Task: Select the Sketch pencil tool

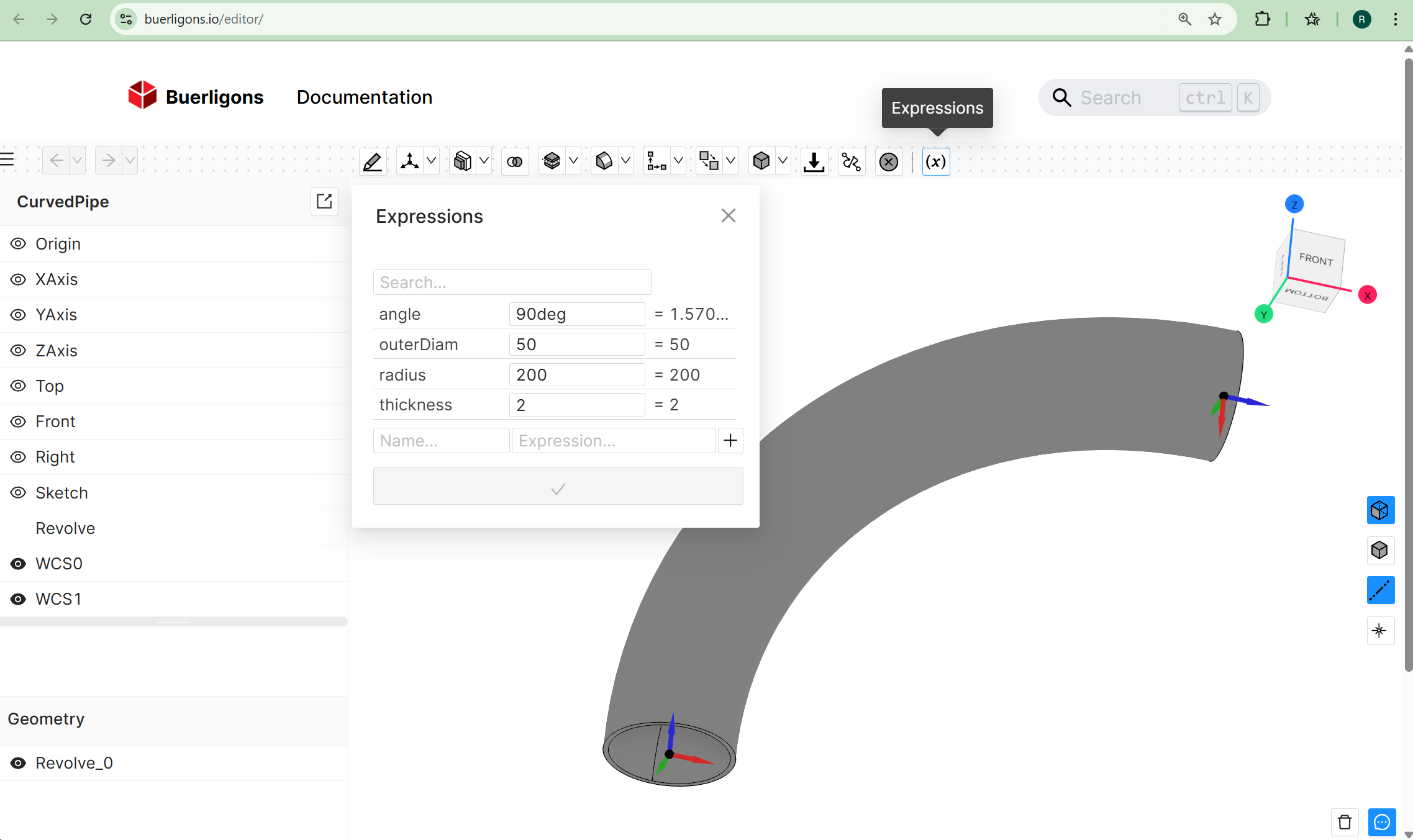Action: coord(373,161)
